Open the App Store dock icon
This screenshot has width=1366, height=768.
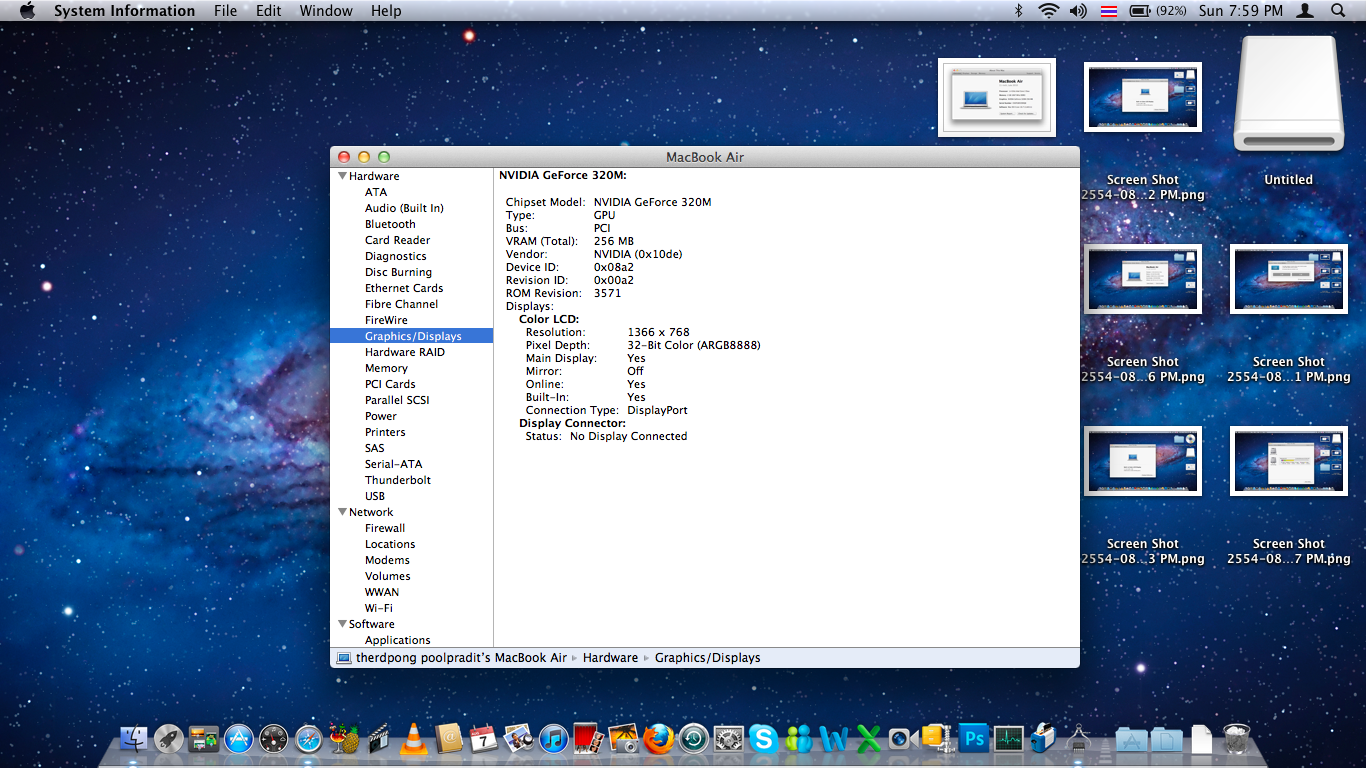point(238,739)
